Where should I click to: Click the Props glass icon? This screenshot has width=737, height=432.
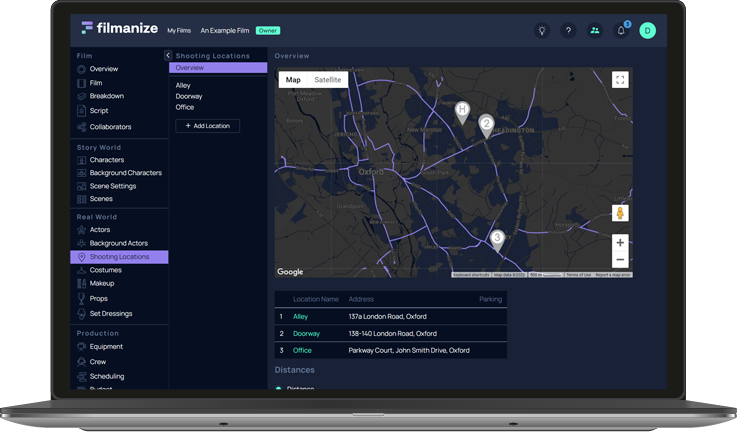(x=81, y=299)
